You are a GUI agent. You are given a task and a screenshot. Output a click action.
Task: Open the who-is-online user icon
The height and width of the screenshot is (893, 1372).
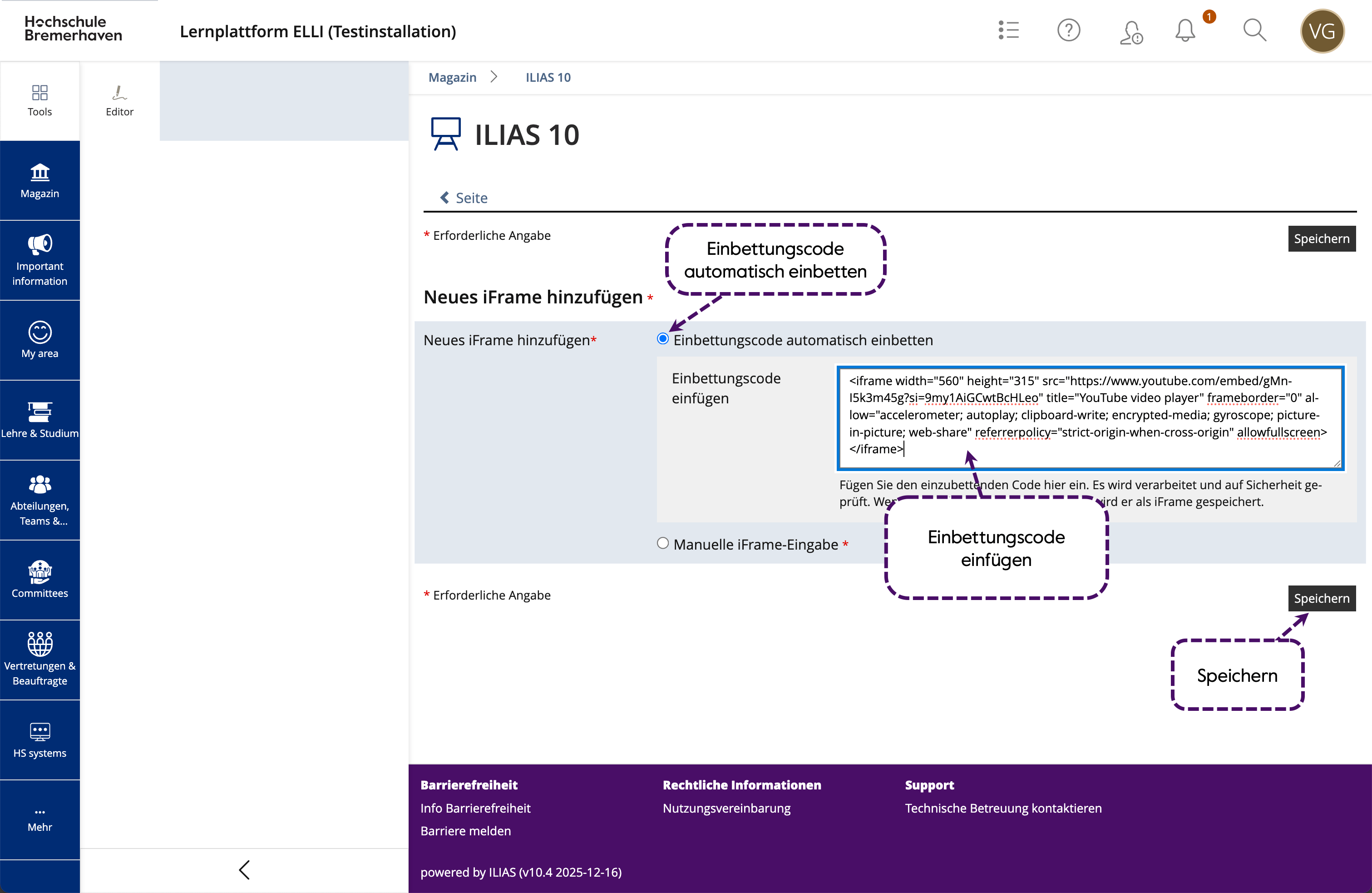pyautogui.click(x=1130, y=32)
